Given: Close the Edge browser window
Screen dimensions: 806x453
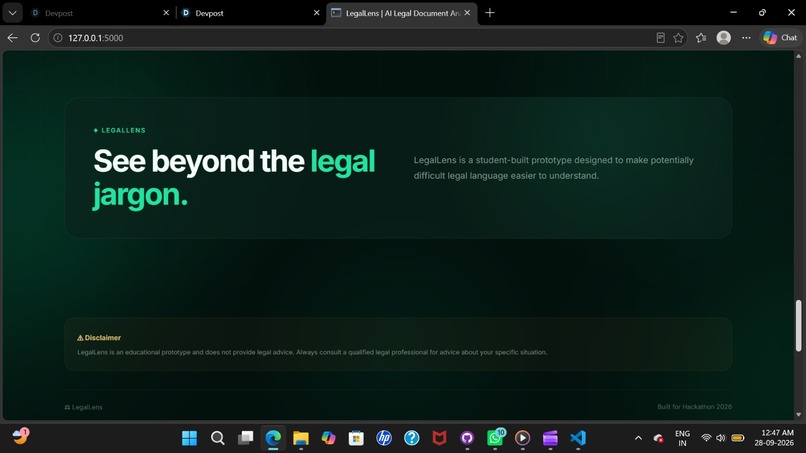Looking at the screenshot, I should point(792,12).
